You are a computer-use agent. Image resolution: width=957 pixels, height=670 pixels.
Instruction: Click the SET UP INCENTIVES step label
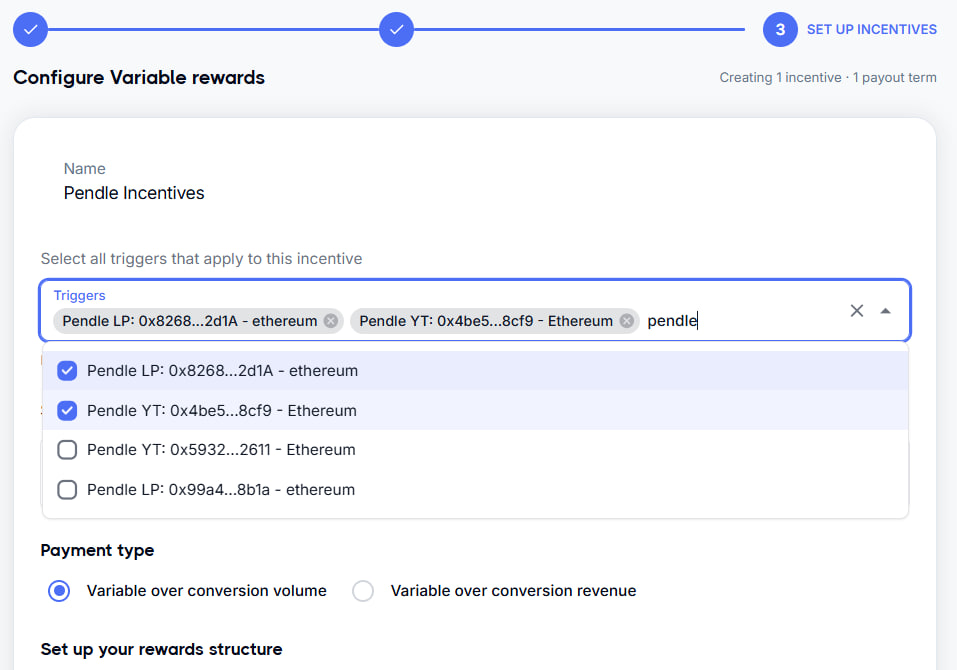click(872, 29)
